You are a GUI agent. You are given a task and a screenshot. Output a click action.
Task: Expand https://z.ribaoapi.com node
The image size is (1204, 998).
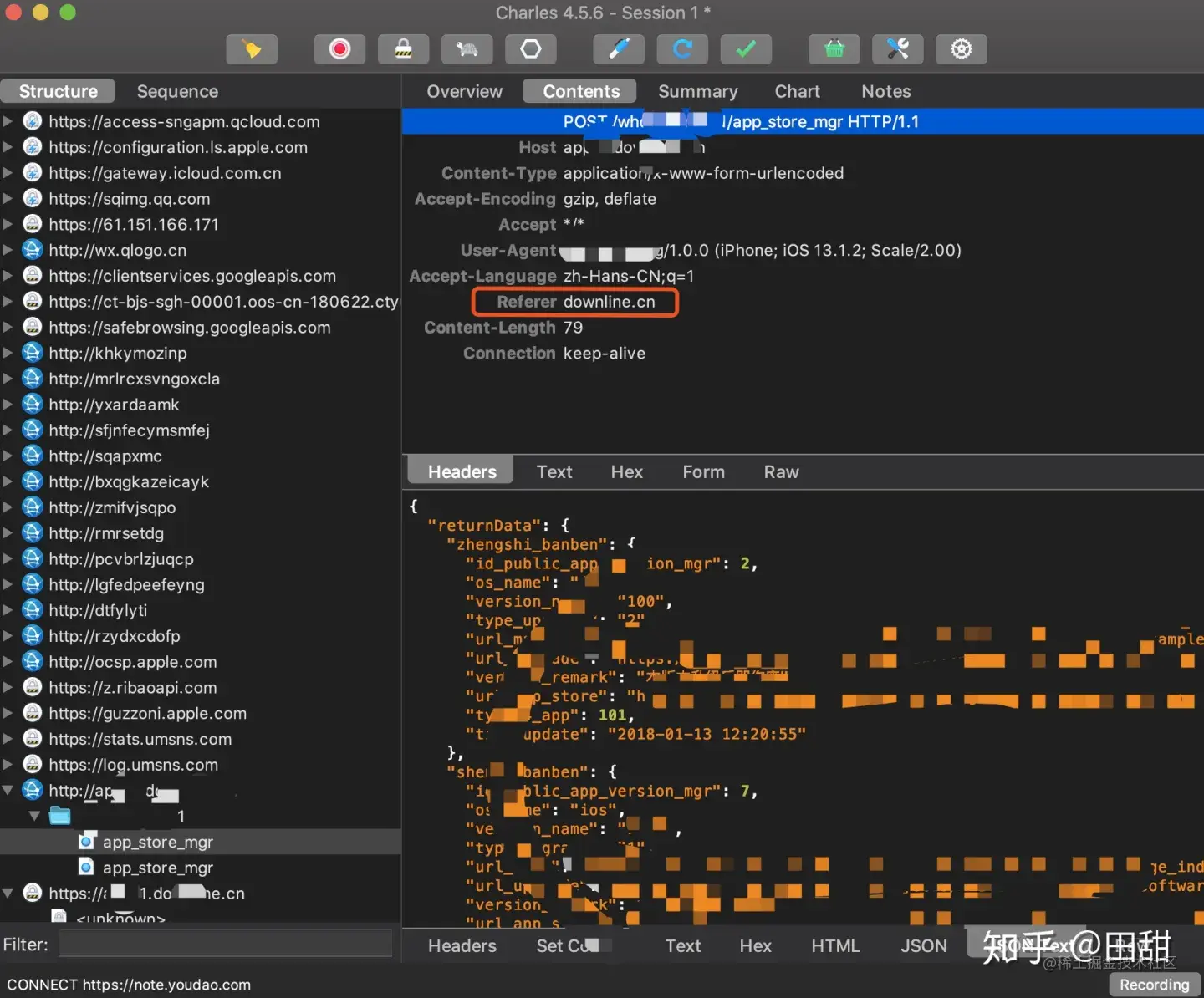pyautogui.click(x=8, y=687)
